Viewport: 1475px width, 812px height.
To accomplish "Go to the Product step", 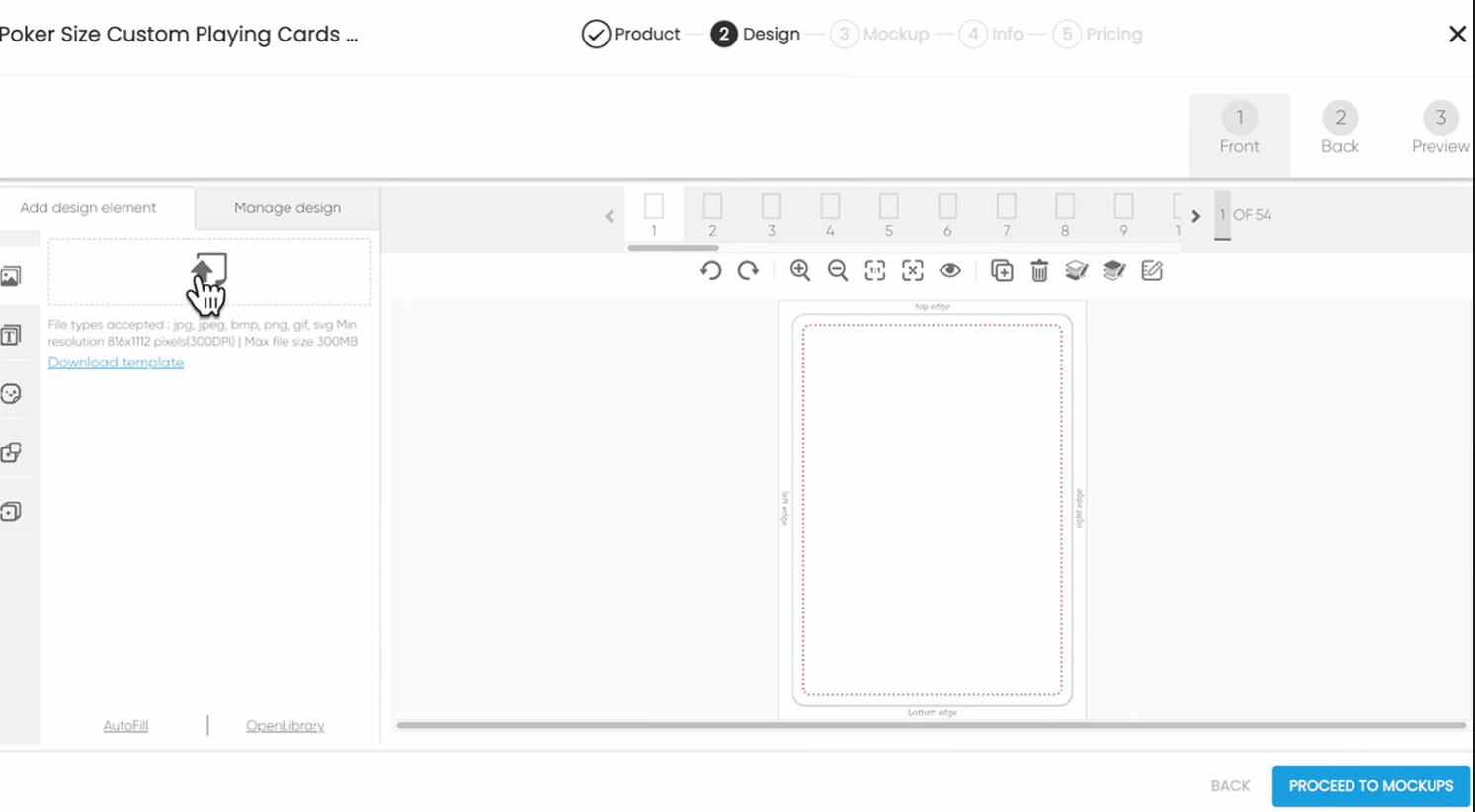I will [630, 35].
